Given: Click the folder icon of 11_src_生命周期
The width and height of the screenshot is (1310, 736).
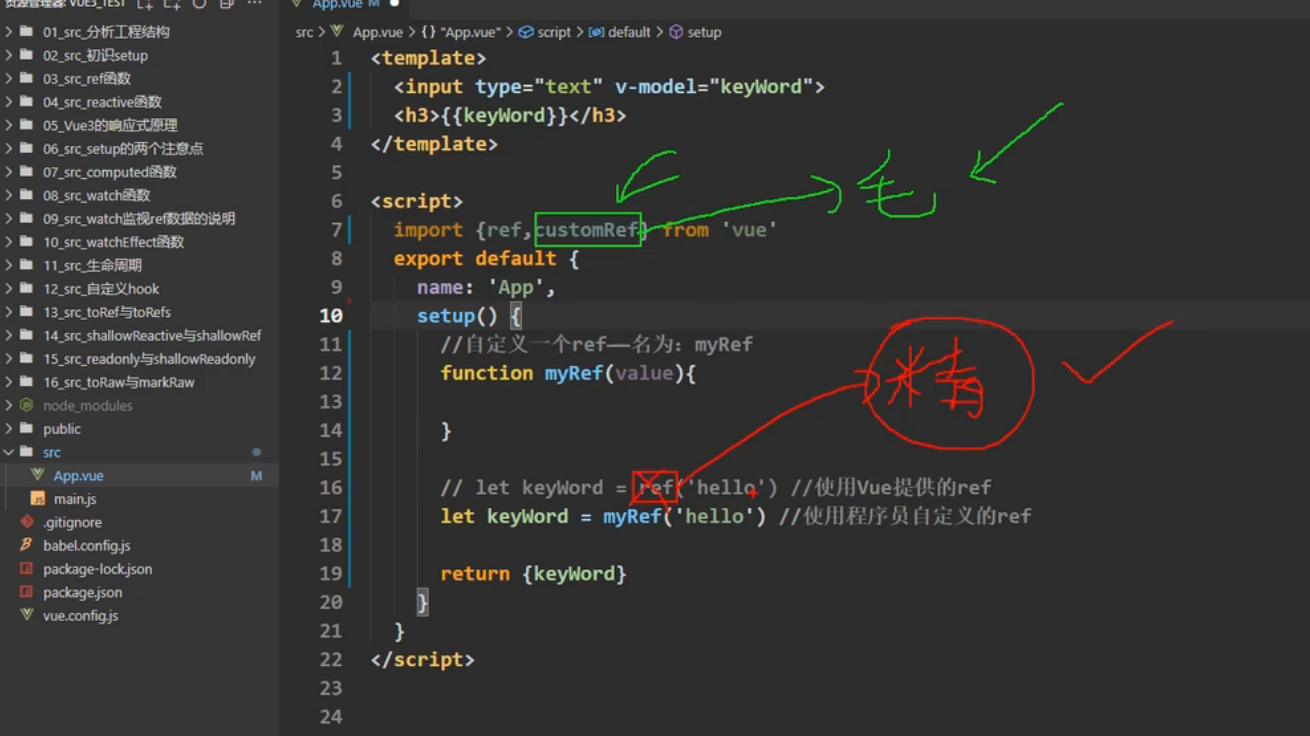Looking at the screenshot, I should coord(26,265).
